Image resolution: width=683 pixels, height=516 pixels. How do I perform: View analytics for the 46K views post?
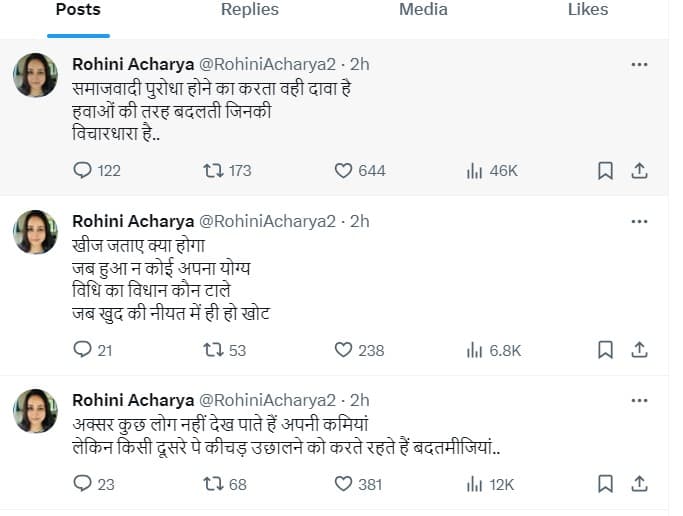click(x=474, y=171)
